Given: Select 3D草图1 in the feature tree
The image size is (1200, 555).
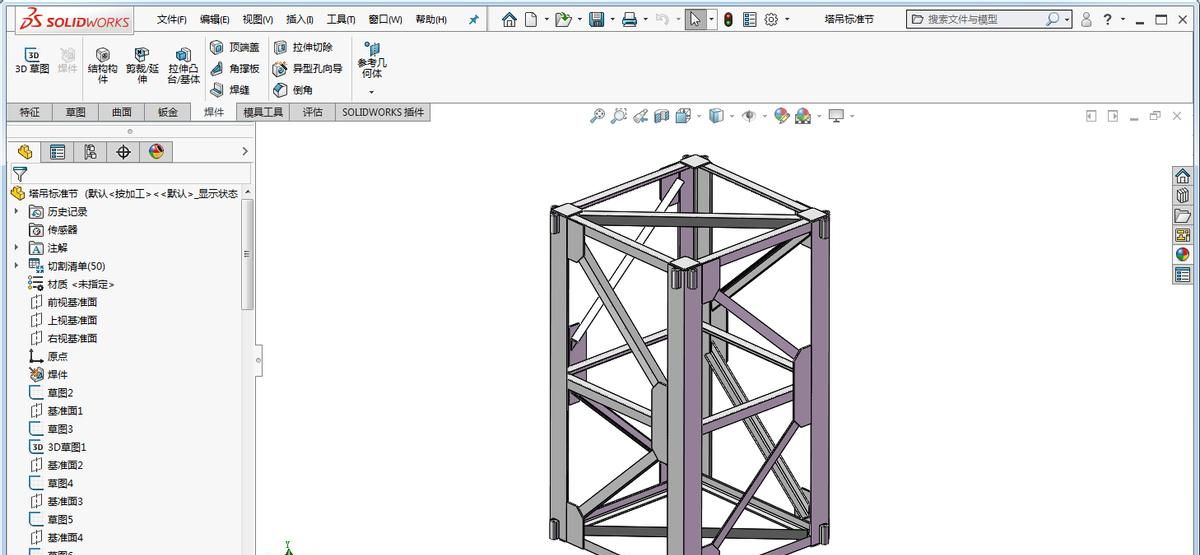Looking at the screenshot, I should click(58, 447).
